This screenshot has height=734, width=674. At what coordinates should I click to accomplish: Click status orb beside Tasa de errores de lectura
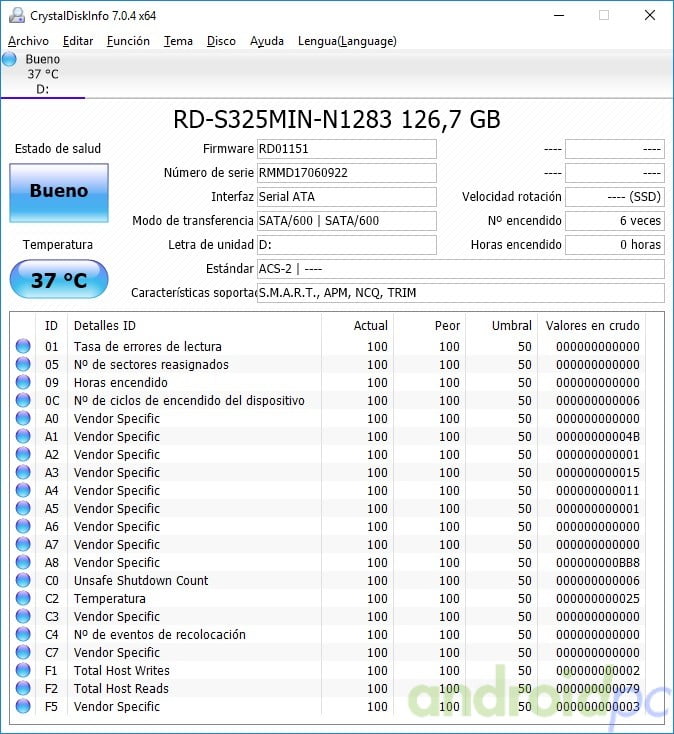click(23, 347)
